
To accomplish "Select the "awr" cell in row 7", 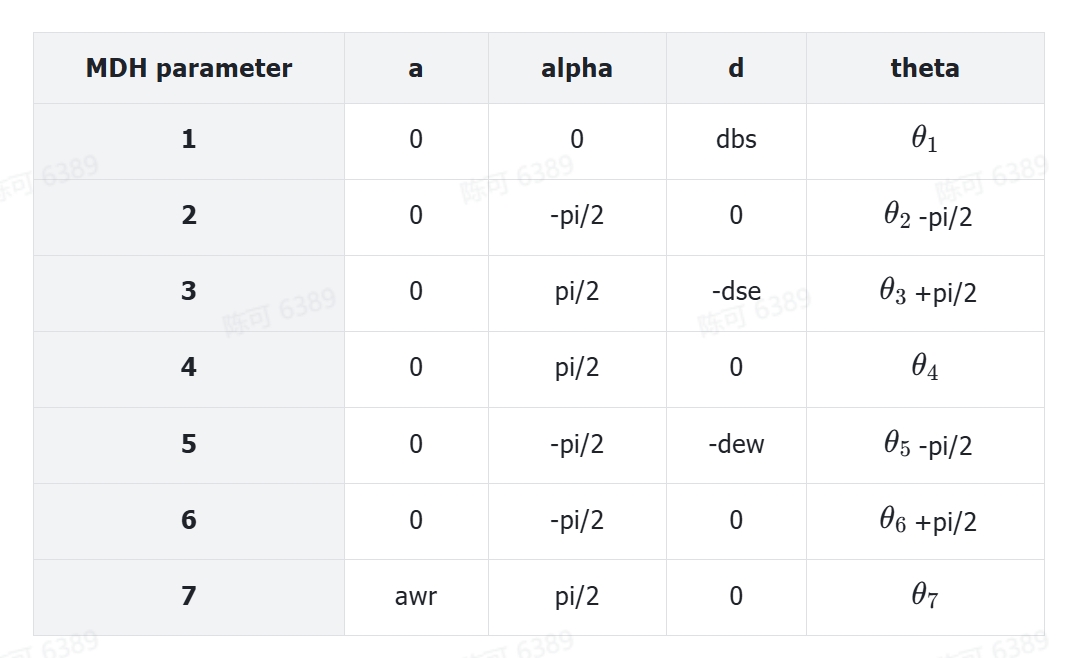I will [416, 596].
